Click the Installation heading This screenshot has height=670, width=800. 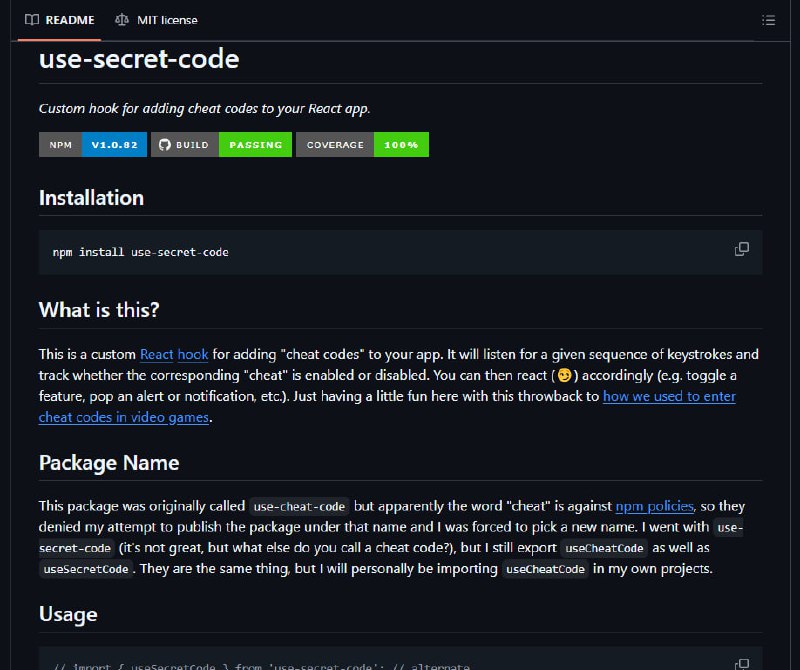(x=91, y=198)
